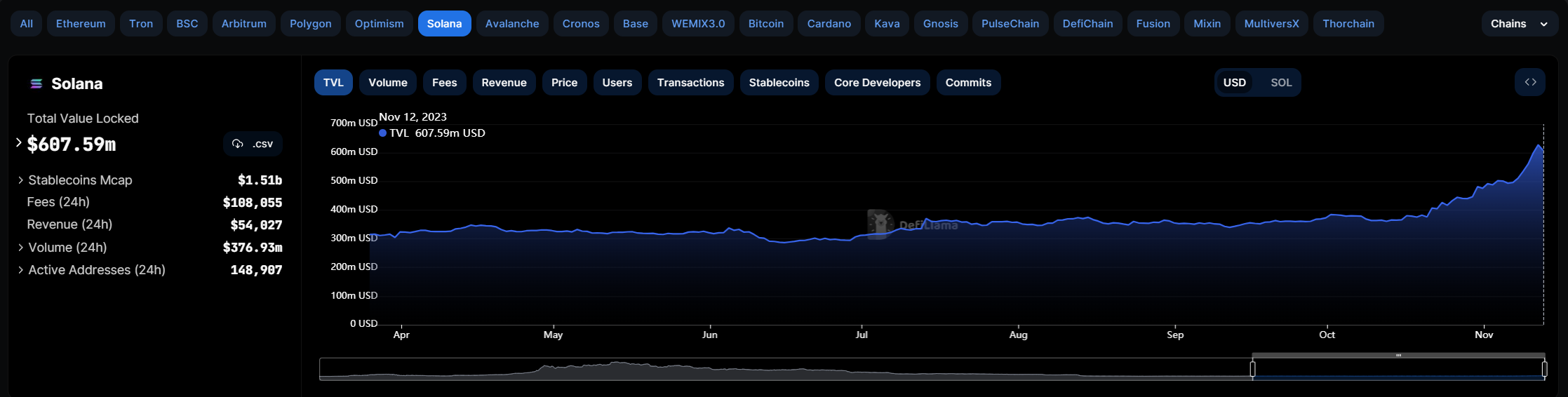Open the Avalanche chain link
The width and height of the screenshot is (1568, 397).
point(512,23)
